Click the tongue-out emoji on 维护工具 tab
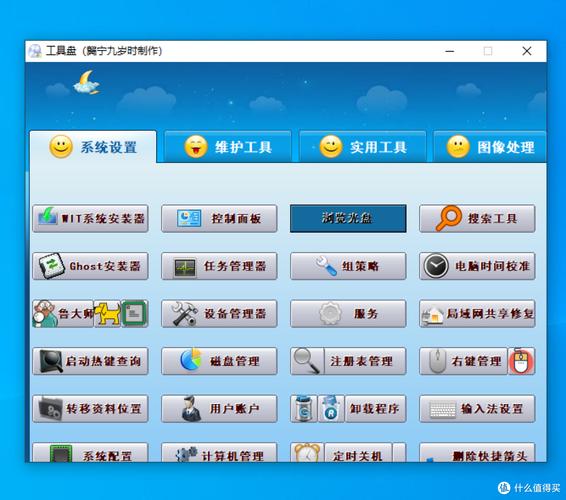Image resolution: width=566 pixels, height=500 pixels. point(196,147)
